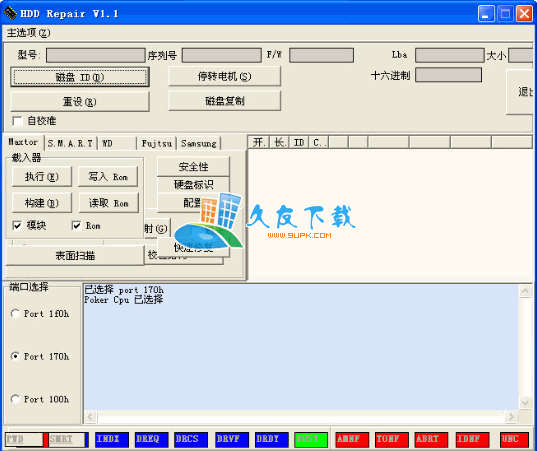Click the ID column header

coord(299,142)
